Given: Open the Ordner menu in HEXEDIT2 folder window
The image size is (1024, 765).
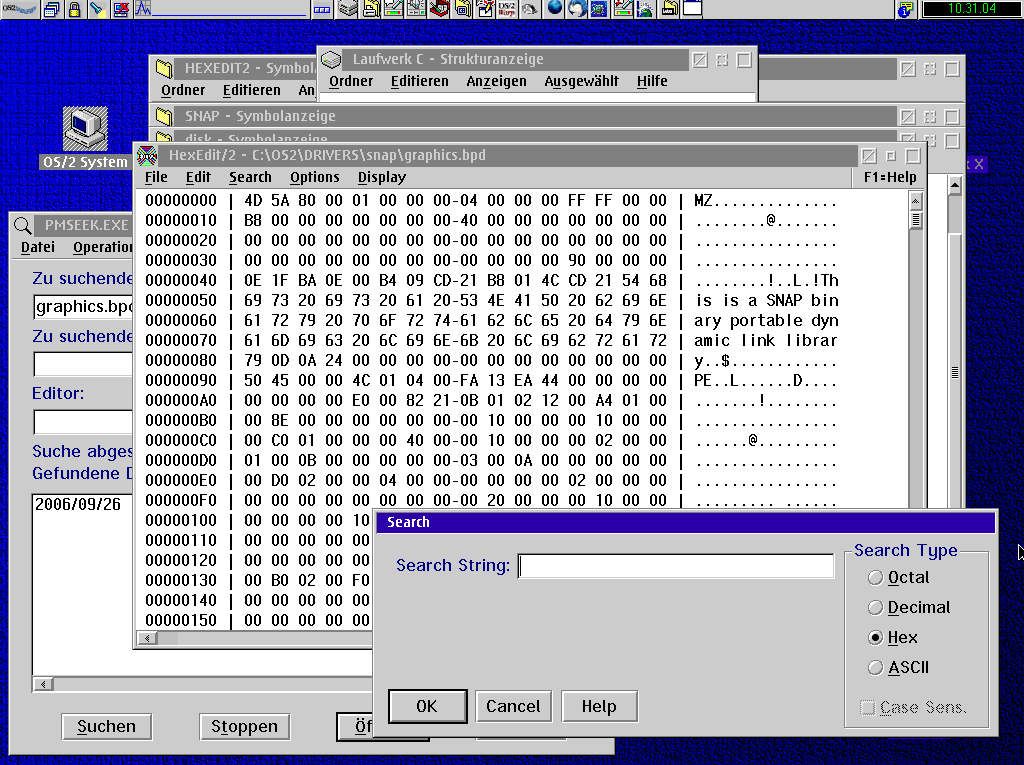Looking at the screenshot, I should click(x=183, y=91).
